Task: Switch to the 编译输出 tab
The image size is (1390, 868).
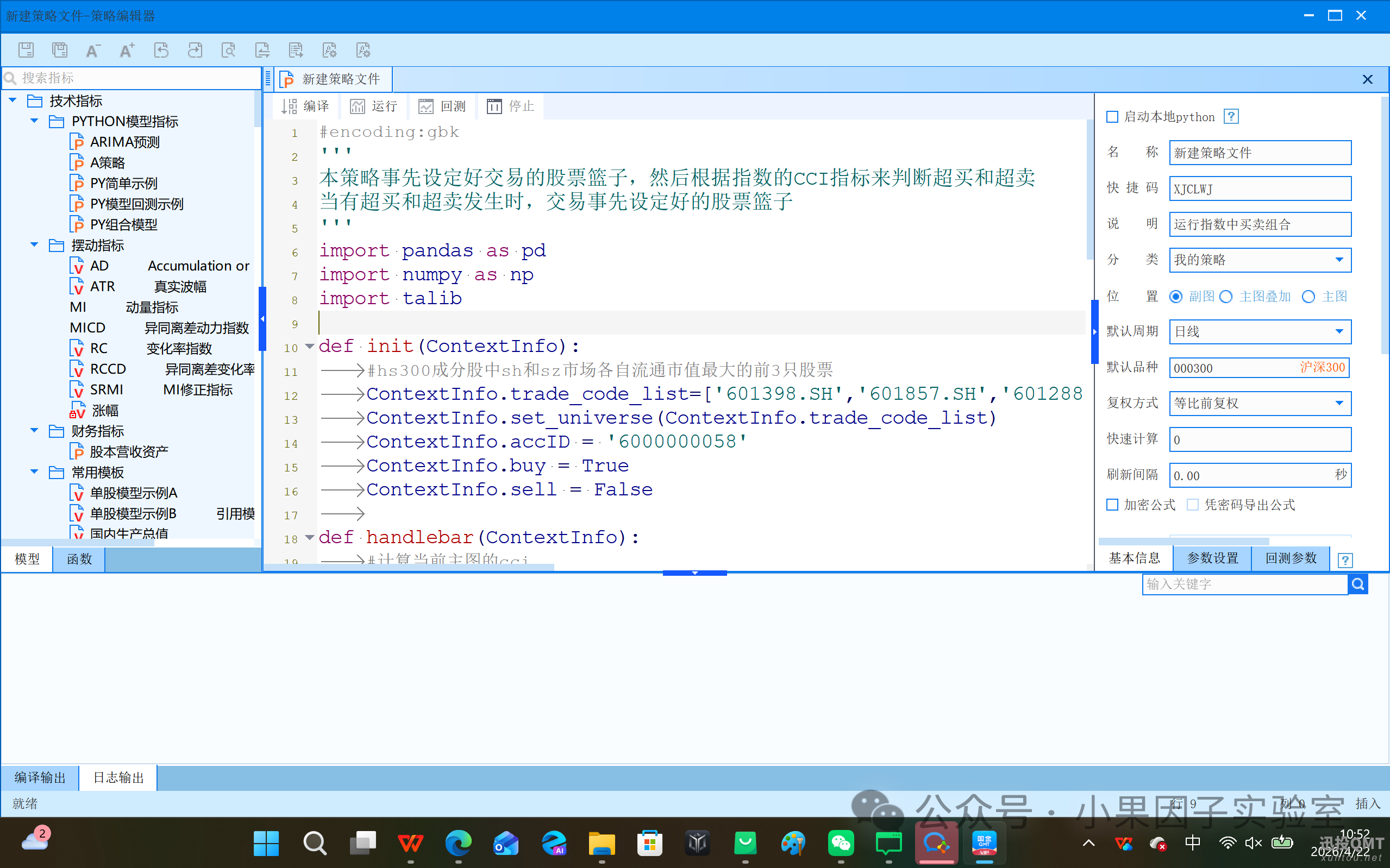Action: click(40, 777)
